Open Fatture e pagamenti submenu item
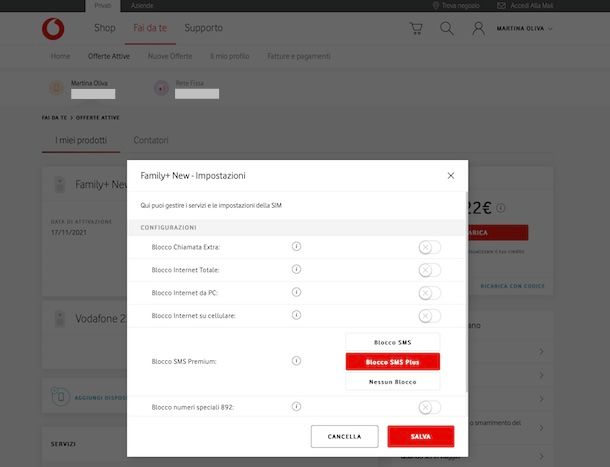This screenshot has height=467, width=610. tap(299, 56)
